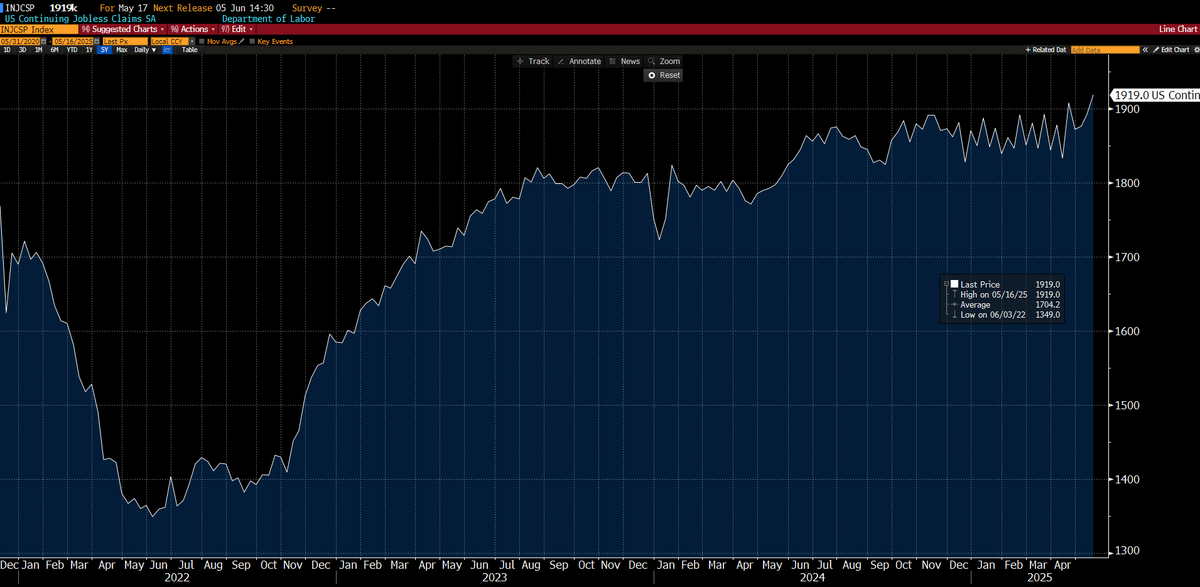Image resolution: width=1200 pixels, height=587 pixels.
Task: Click the 1400 y-axis label
Action: point(1127,479)
